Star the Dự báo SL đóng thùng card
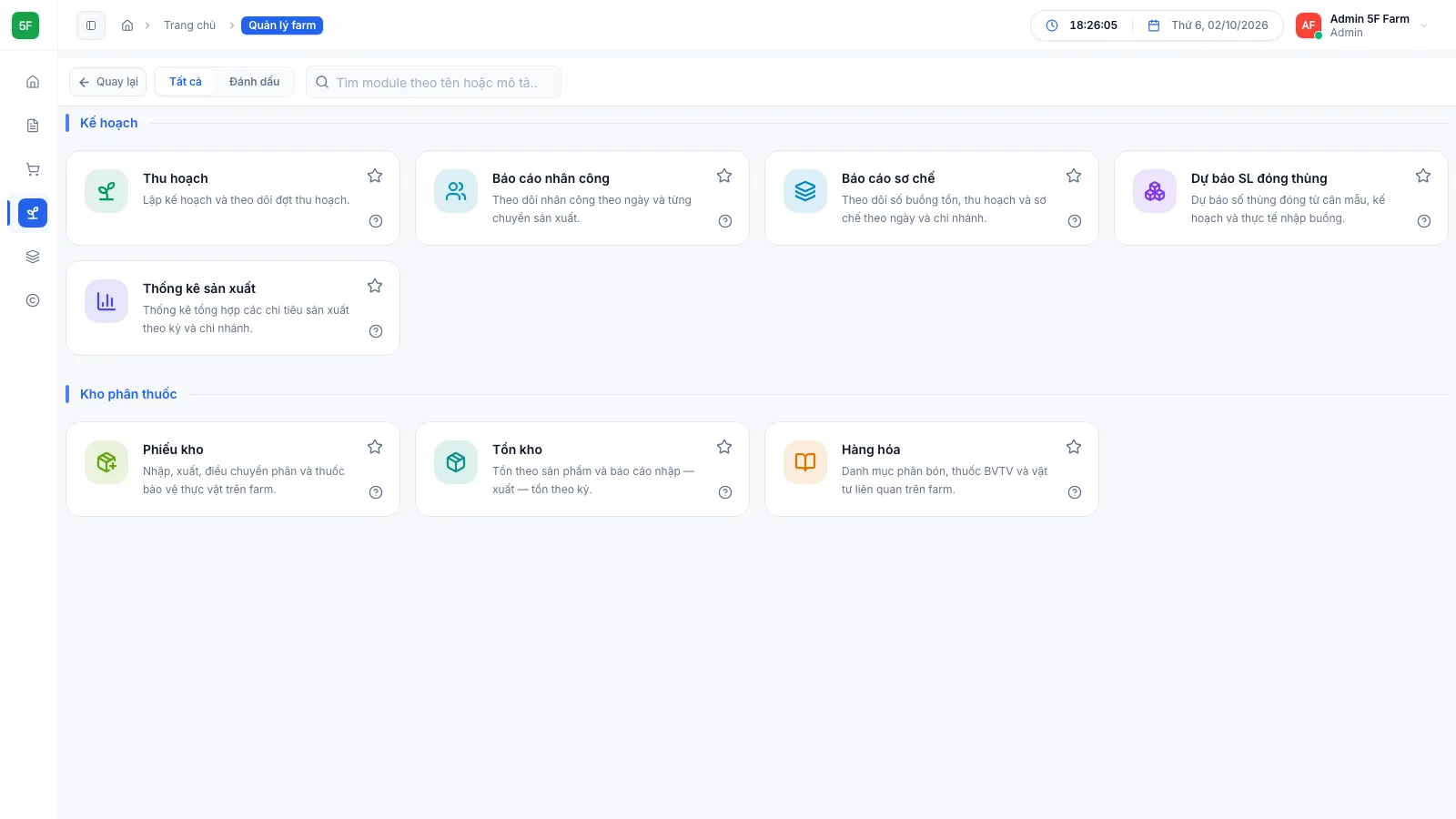 1423,176
